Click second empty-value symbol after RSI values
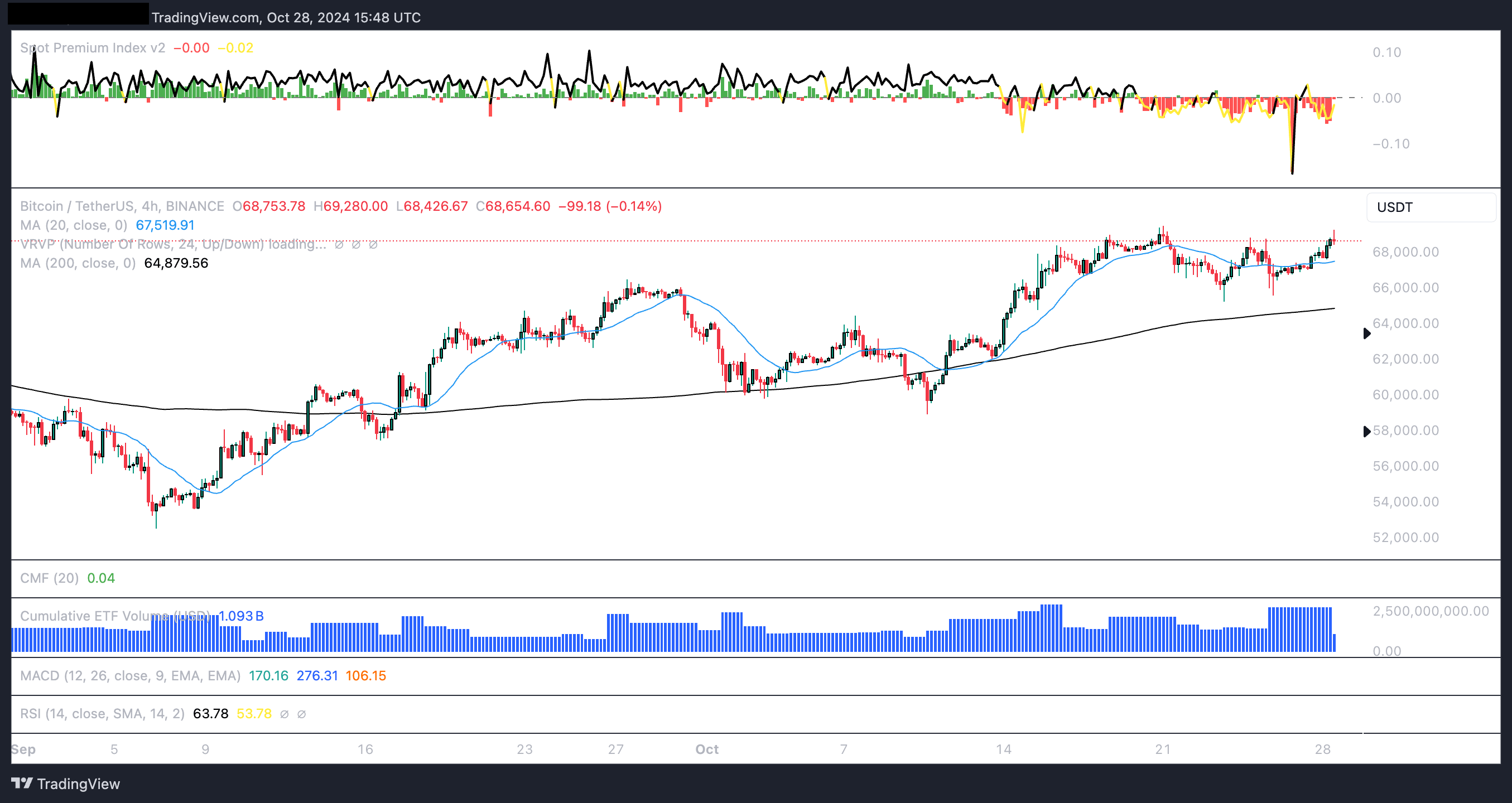Image resolution: width=1512 pixels, height=803 pixels. coord(301,714)
